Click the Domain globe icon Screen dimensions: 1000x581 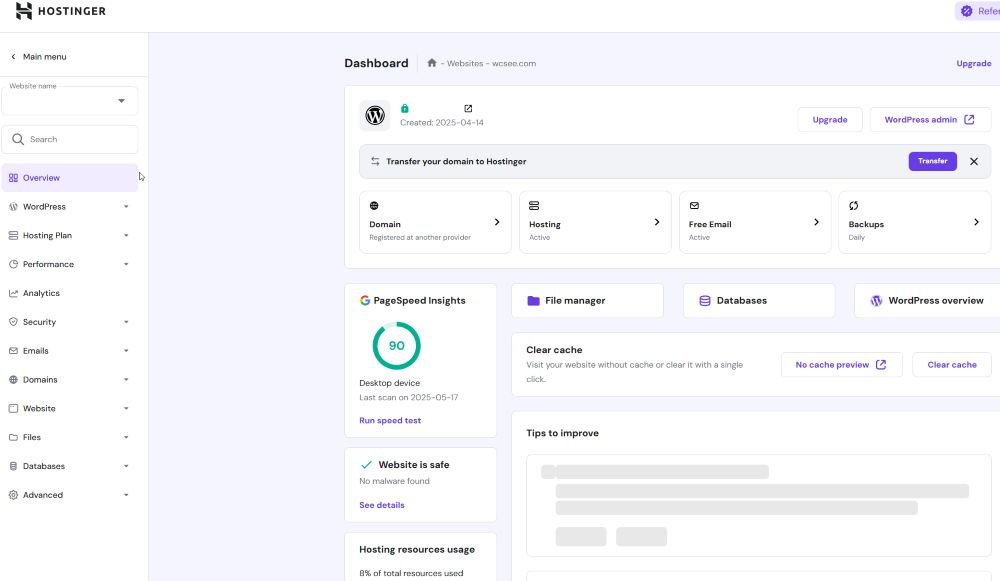click(374, 206)
